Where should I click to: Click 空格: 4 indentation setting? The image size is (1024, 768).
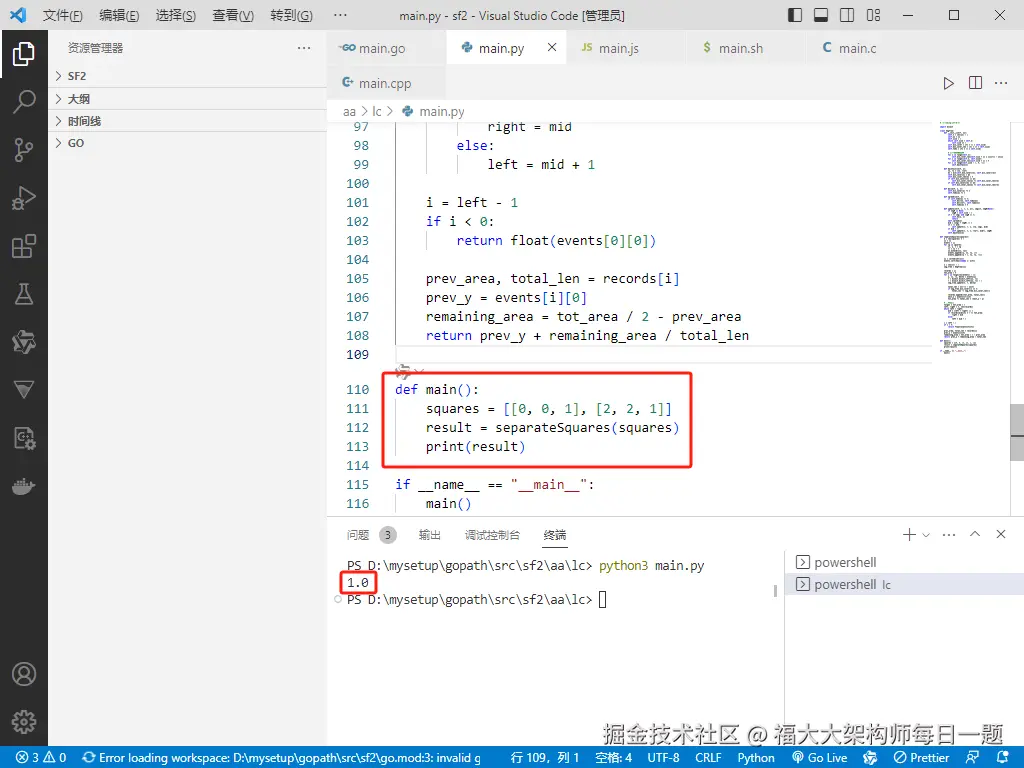pyautogui.click(x=613, y=758)
